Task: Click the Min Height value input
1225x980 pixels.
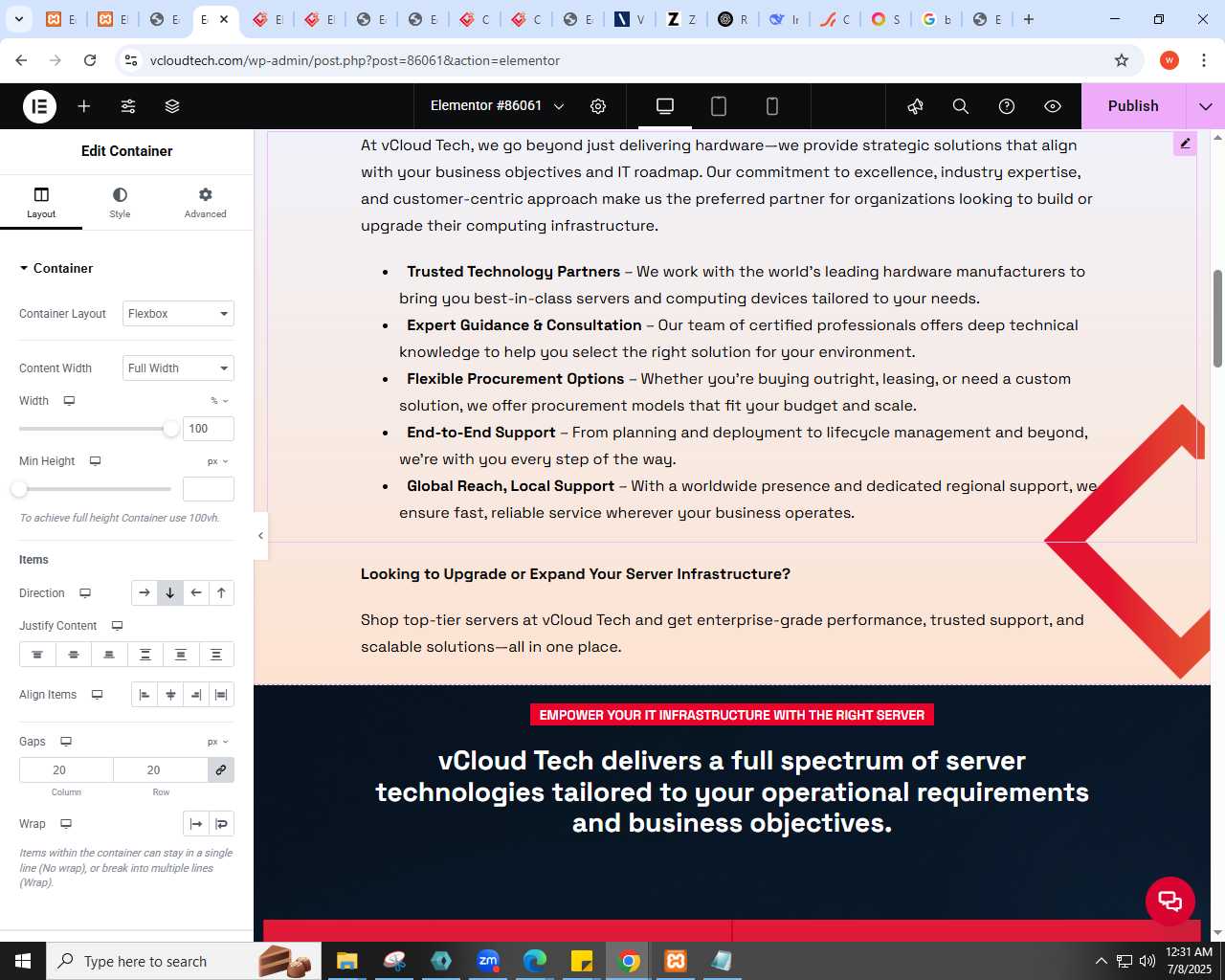Action: [x=209, y=489]
